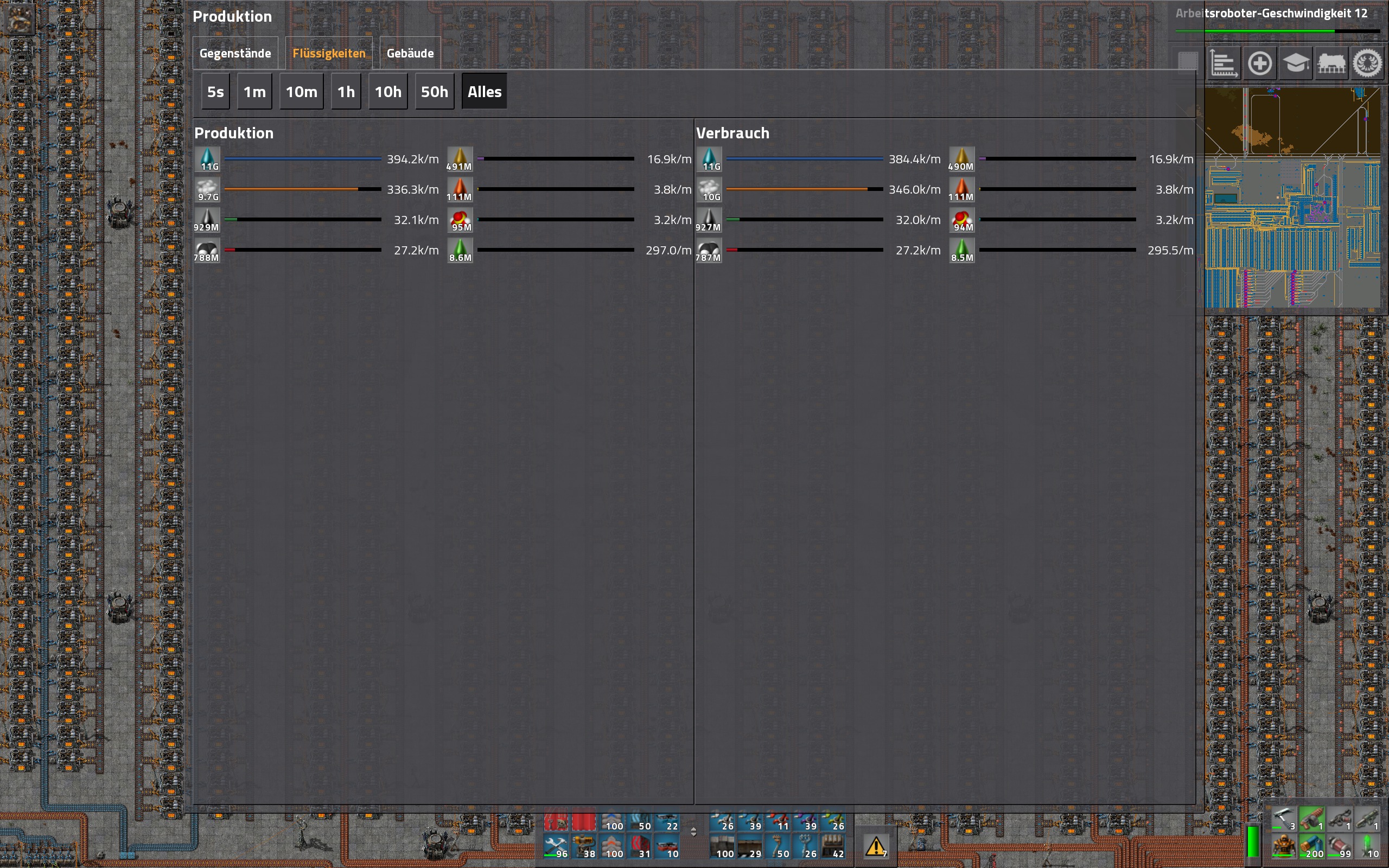
Task: Click the minimap in the corner
Action: point(1292,197)
